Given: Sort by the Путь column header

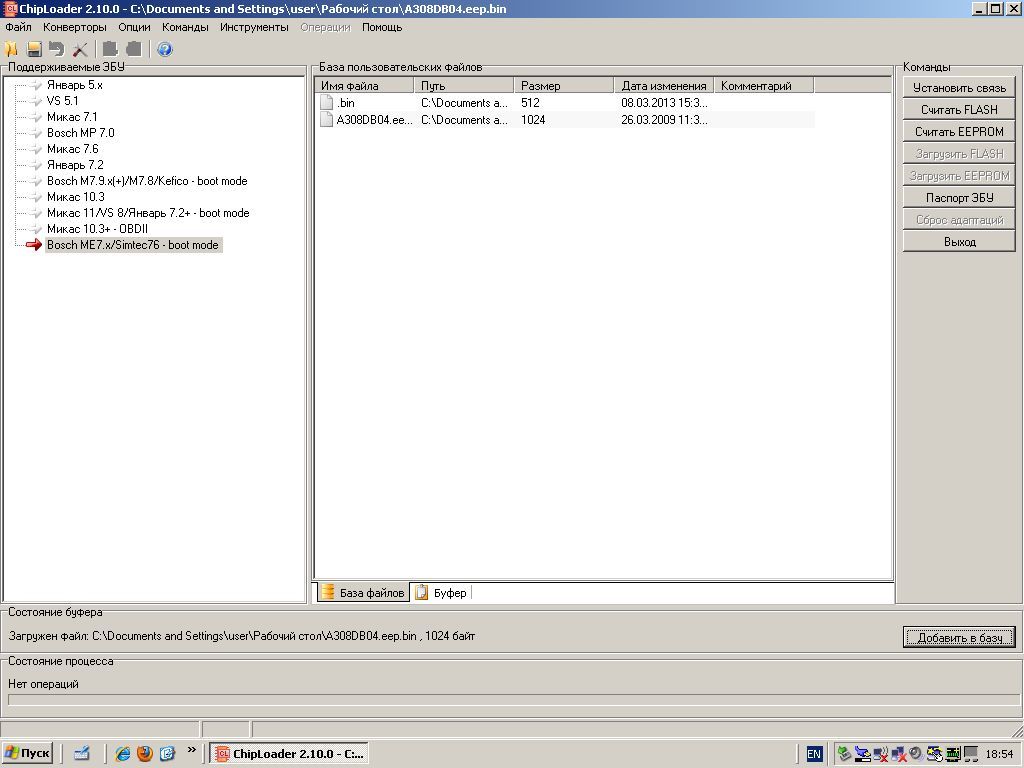Looking at the screenshot, I should [464, 86].
